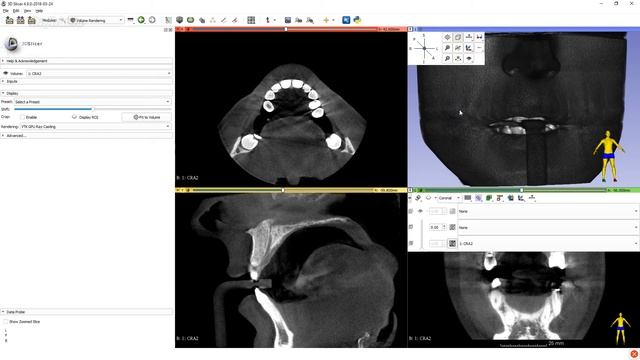Open the Models module shield icon

(x=179, y=20)
